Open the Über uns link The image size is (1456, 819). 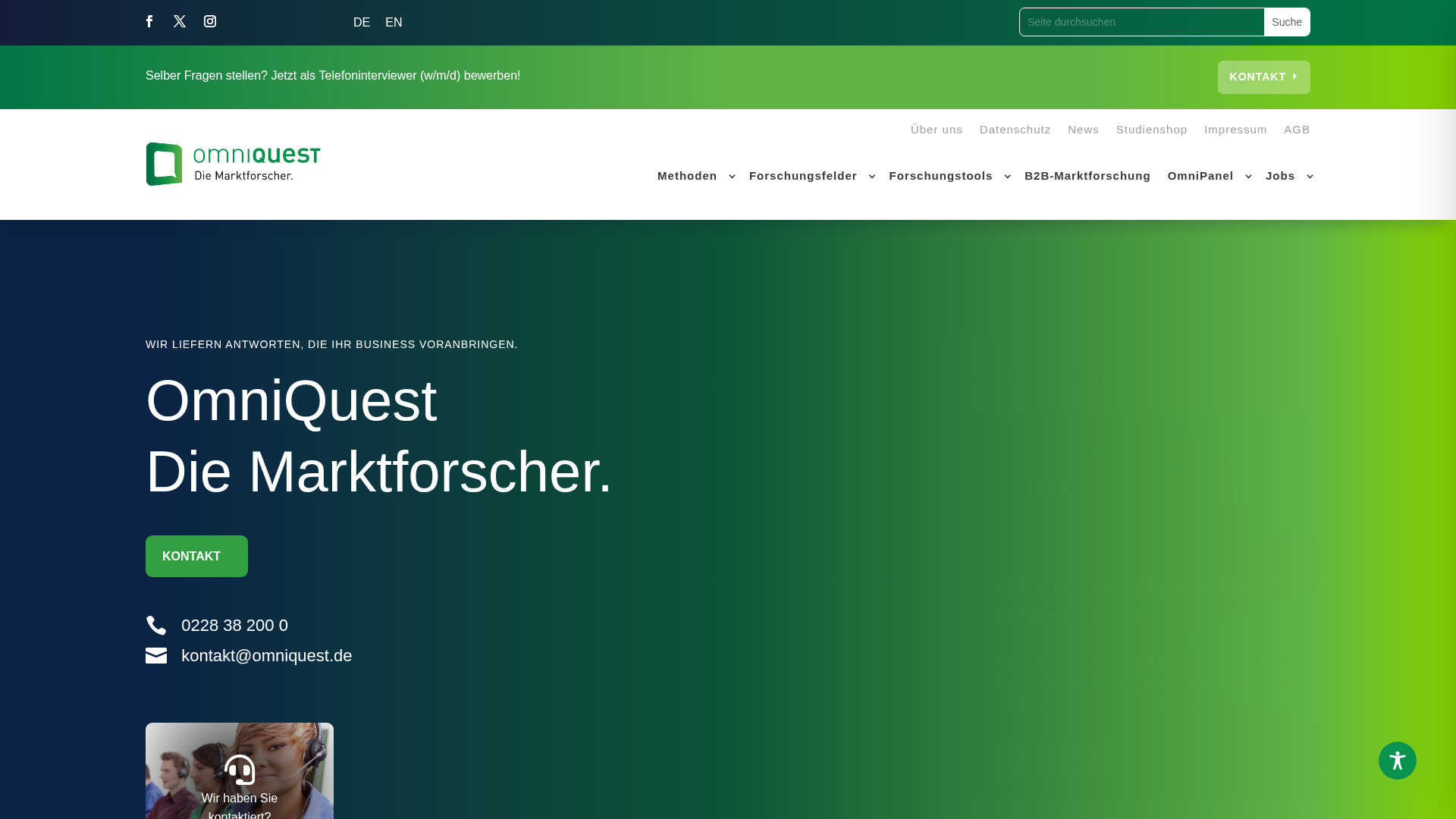[937, 130]
